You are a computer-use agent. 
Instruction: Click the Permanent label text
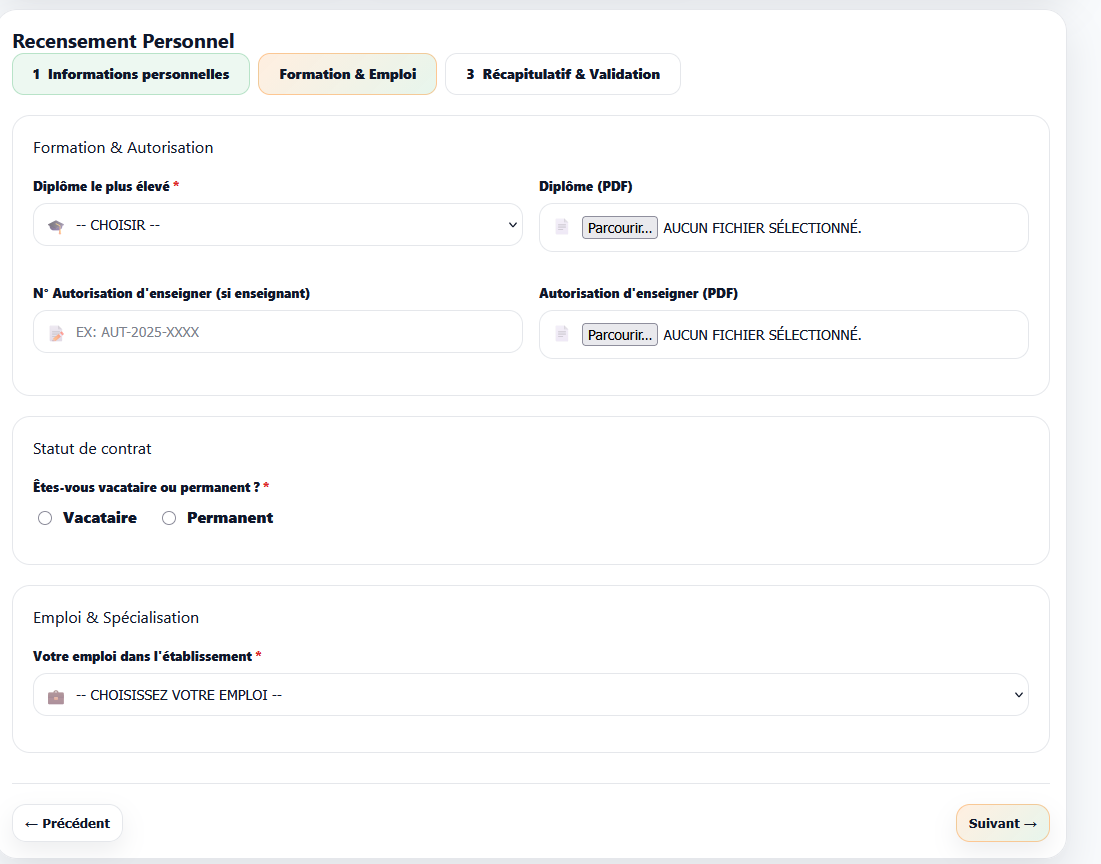[x=230, y=518]
